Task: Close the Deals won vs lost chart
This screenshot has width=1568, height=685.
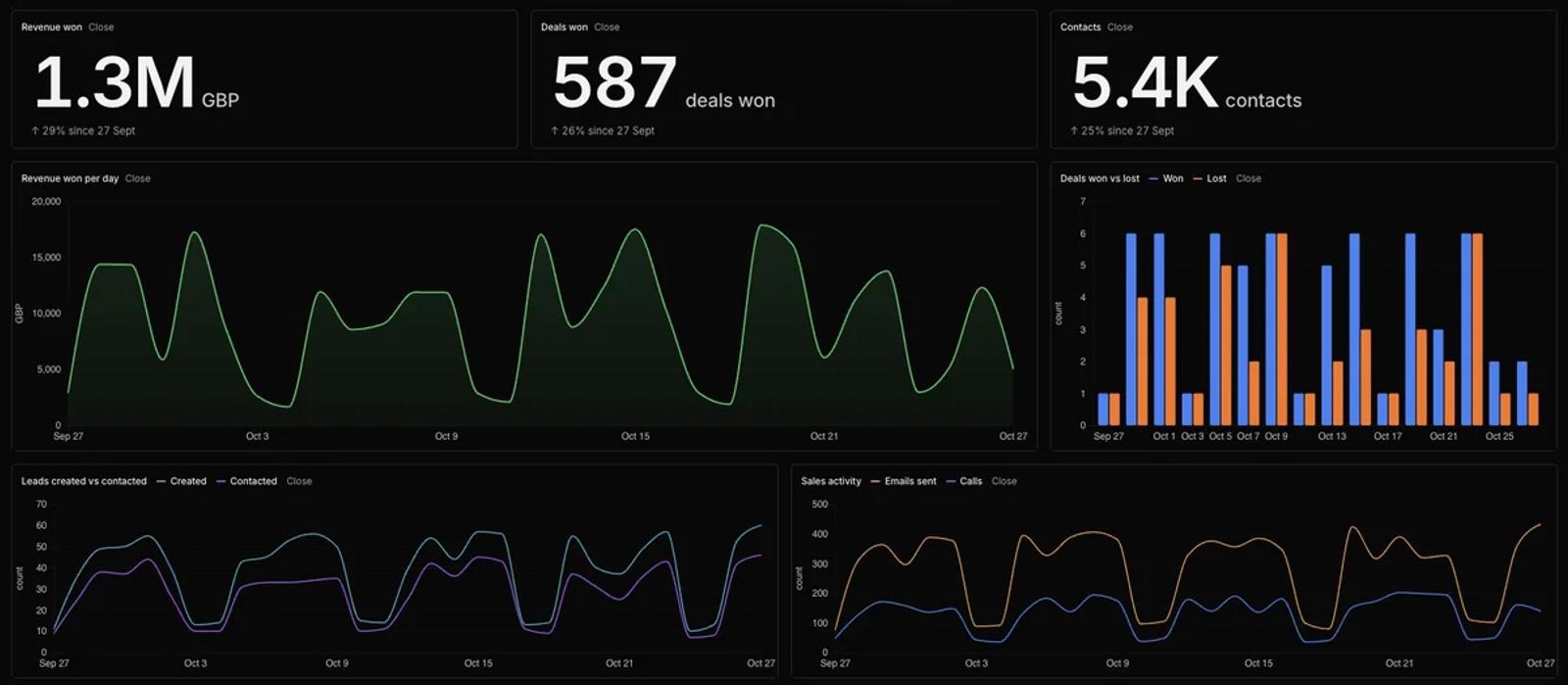Action: tap(1249, 178)
